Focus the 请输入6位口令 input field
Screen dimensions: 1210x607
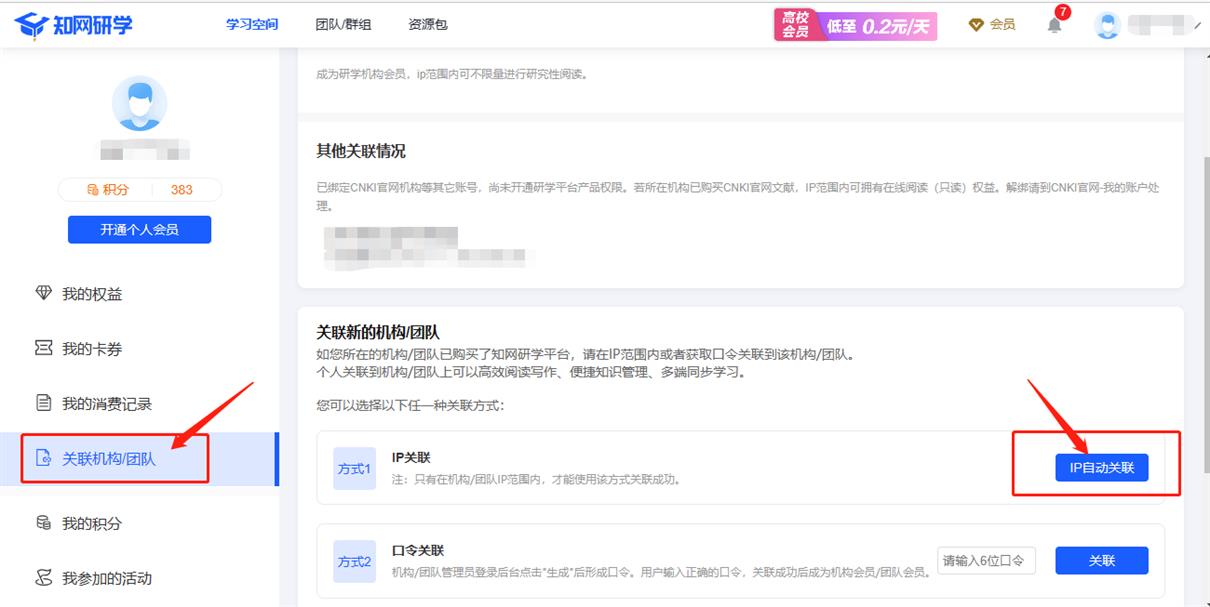coord(985,561)
